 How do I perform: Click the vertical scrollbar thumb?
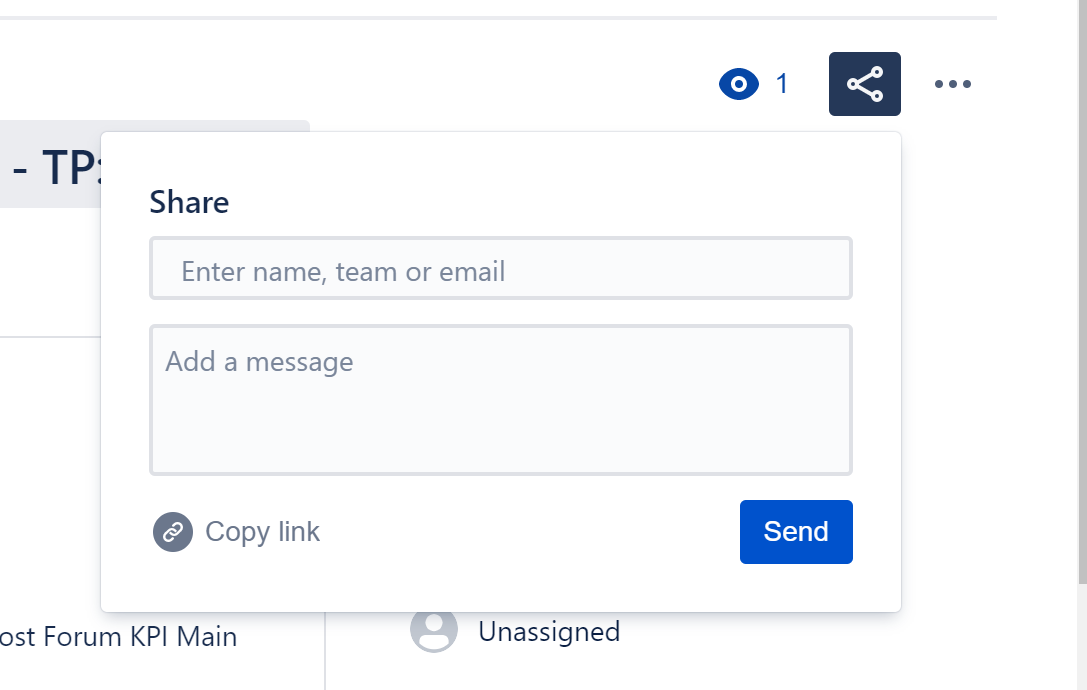pos(1082,291)
